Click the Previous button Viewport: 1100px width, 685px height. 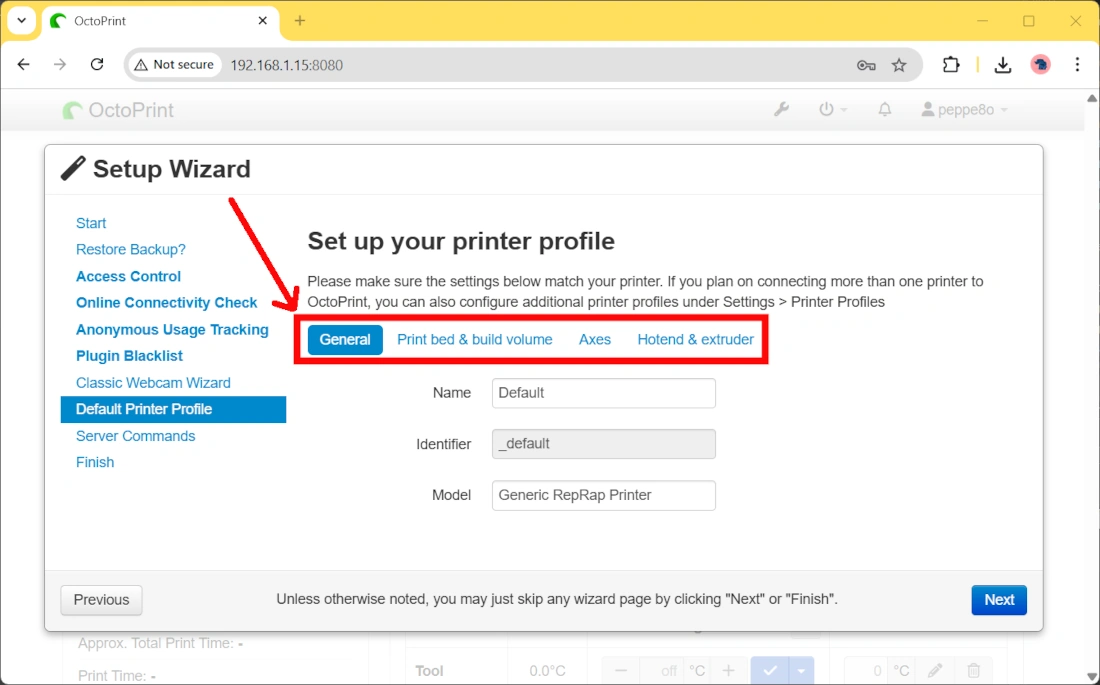click(x=102, y=600)
